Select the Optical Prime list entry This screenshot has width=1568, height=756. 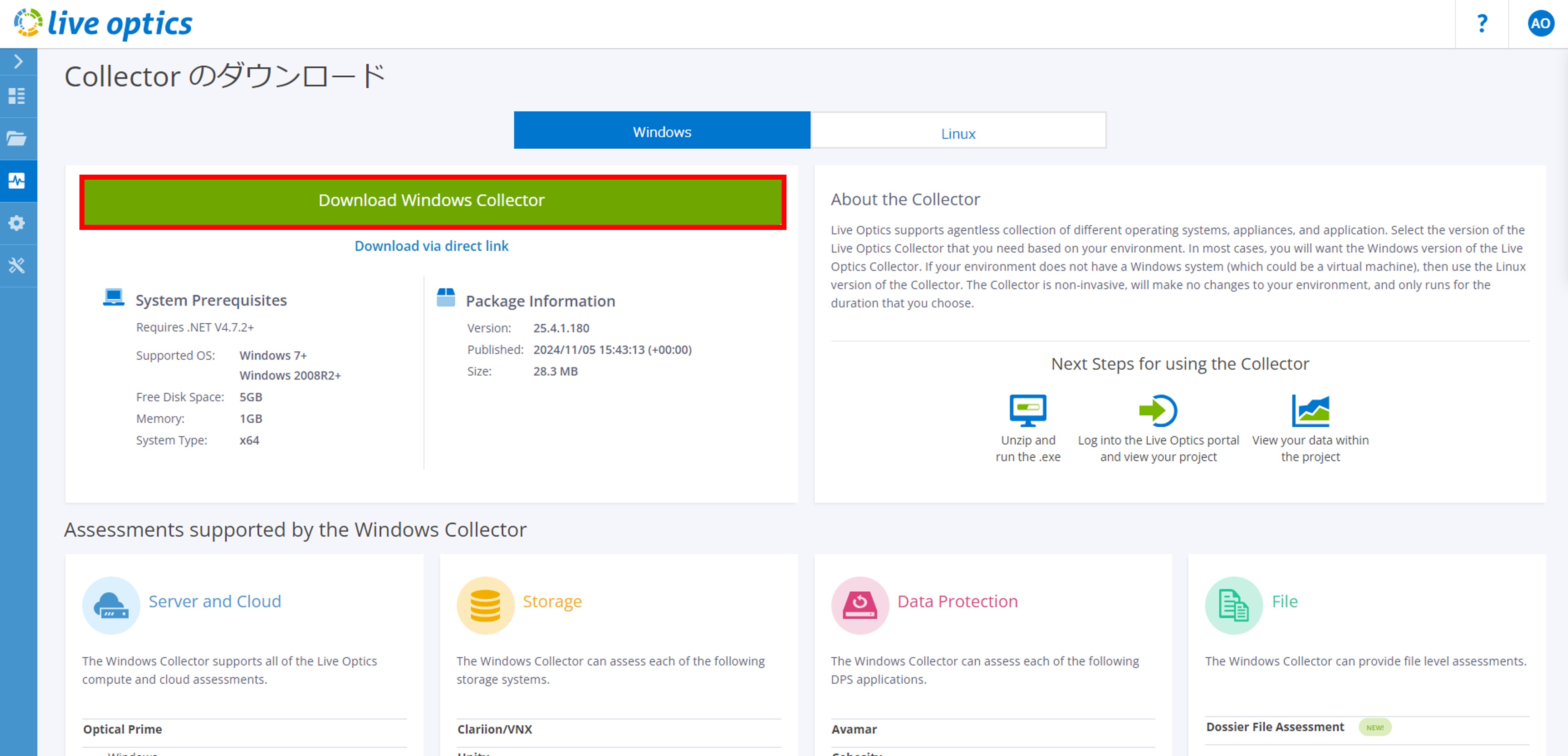[x=122, y=729]
